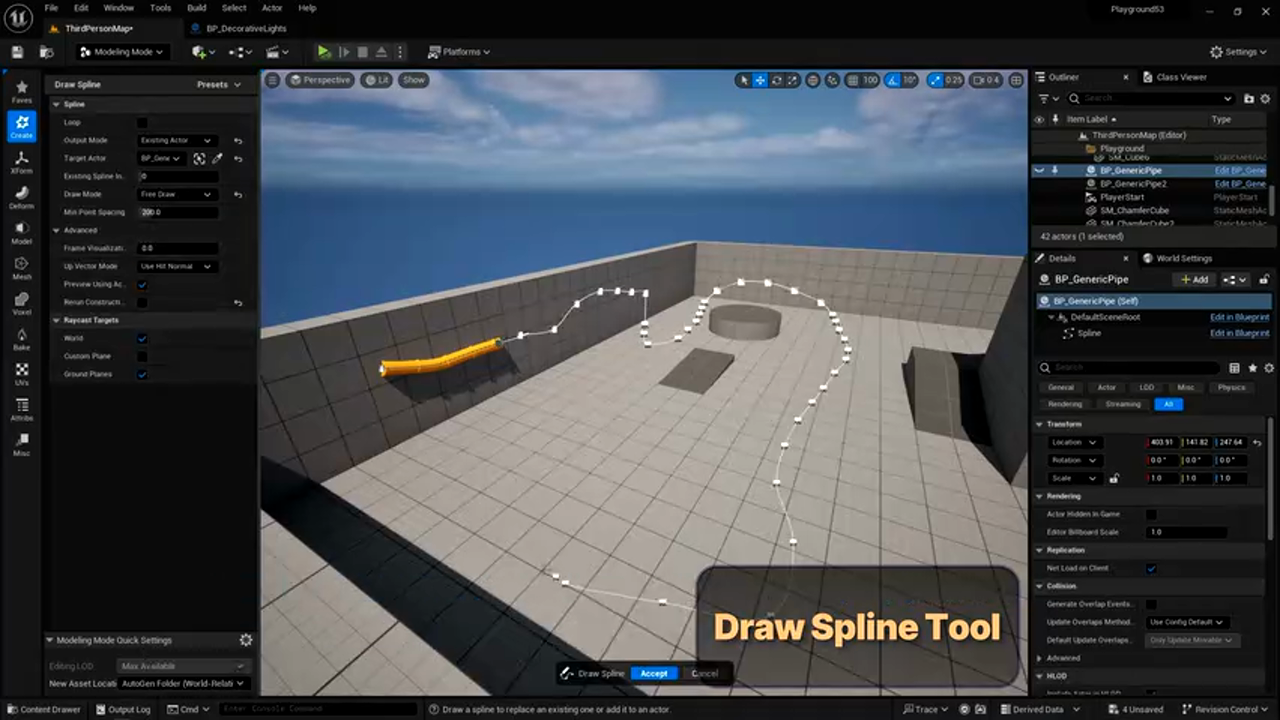Open the Draw Mode dropdown
Viewport: 1280px width, 720px height.
click(x=176, y=194)
